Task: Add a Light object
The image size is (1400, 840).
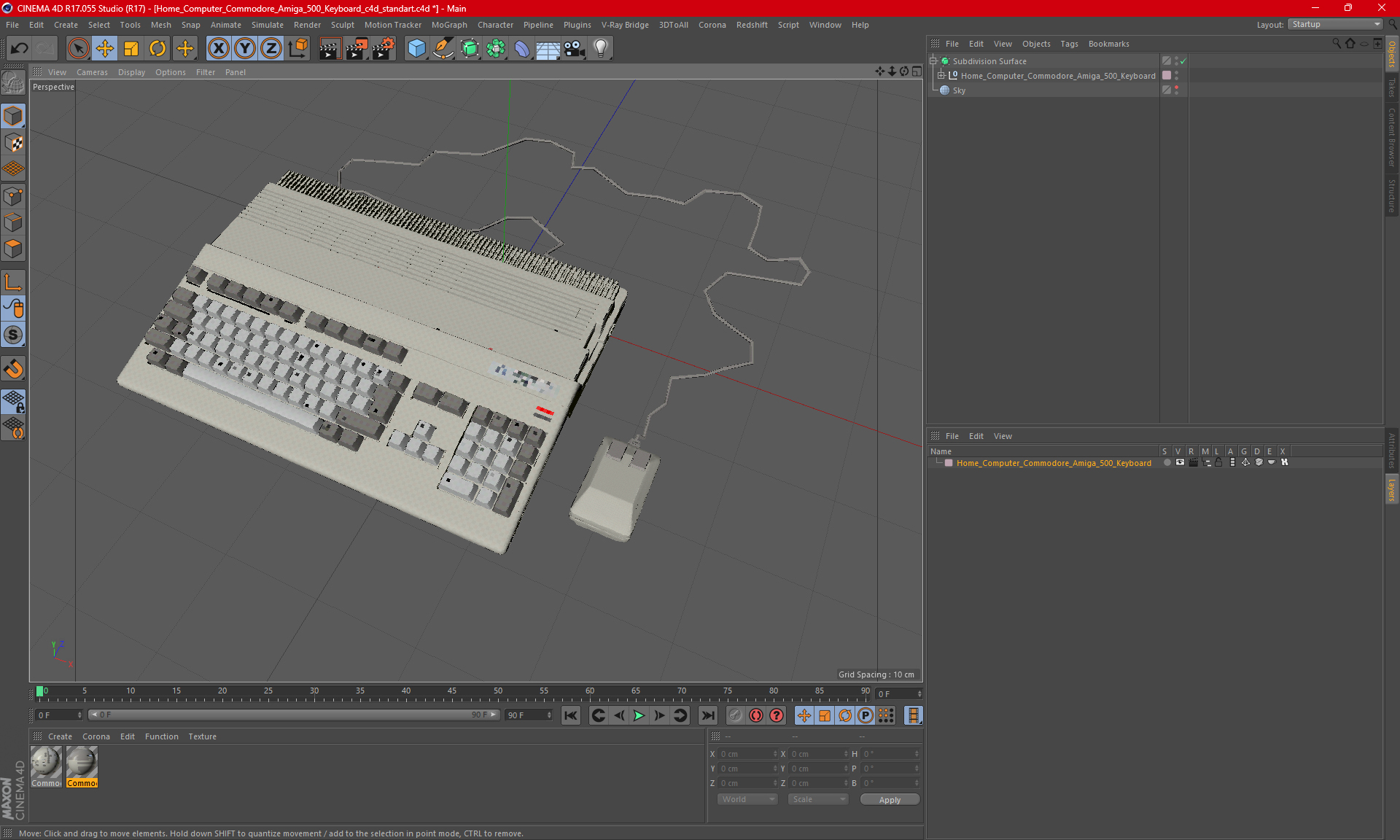Action: click(x=601, y=49)
